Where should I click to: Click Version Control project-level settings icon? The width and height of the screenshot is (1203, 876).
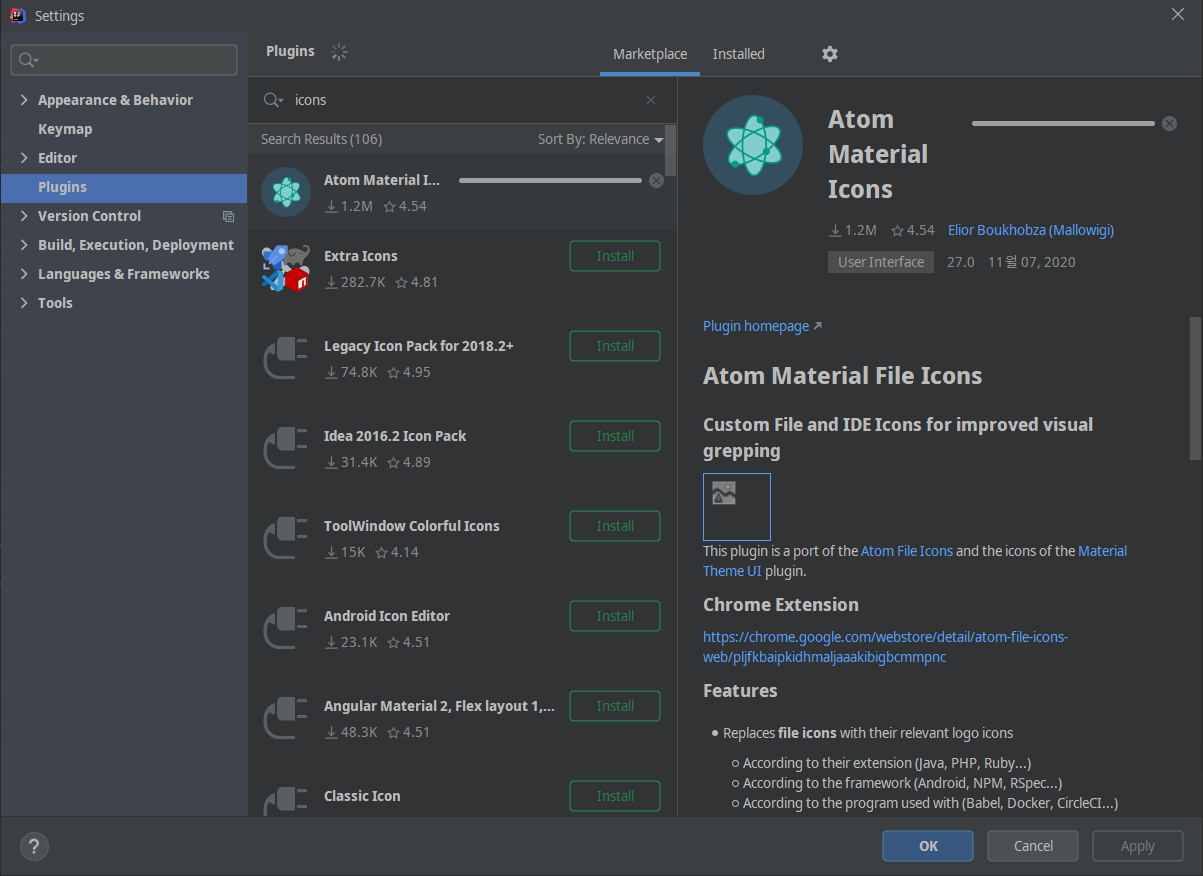(x=228, y=216)
